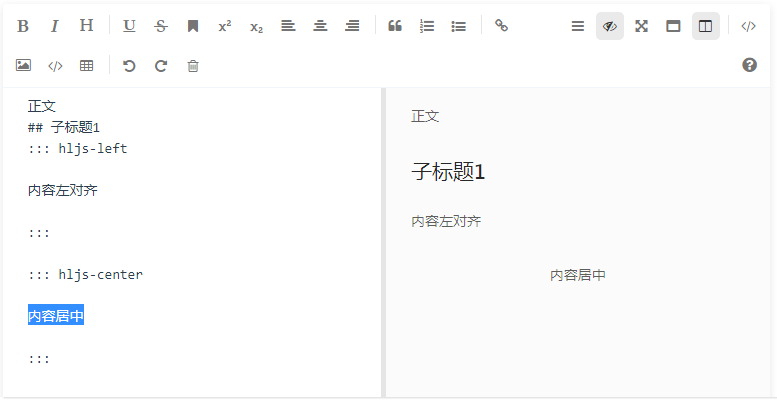Apply strikethrough to selected text
This screenshot has width=777, height=402.
coord(161,26)
